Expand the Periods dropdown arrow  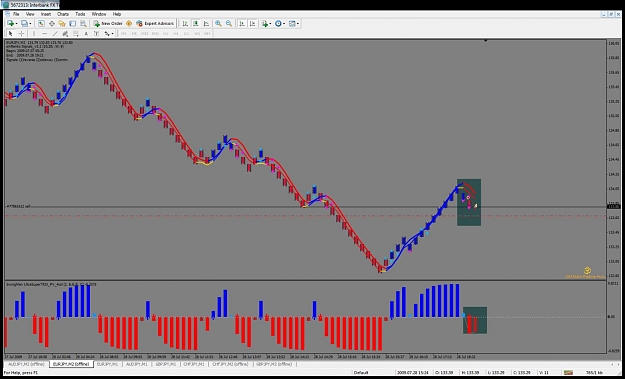[284, 24]
